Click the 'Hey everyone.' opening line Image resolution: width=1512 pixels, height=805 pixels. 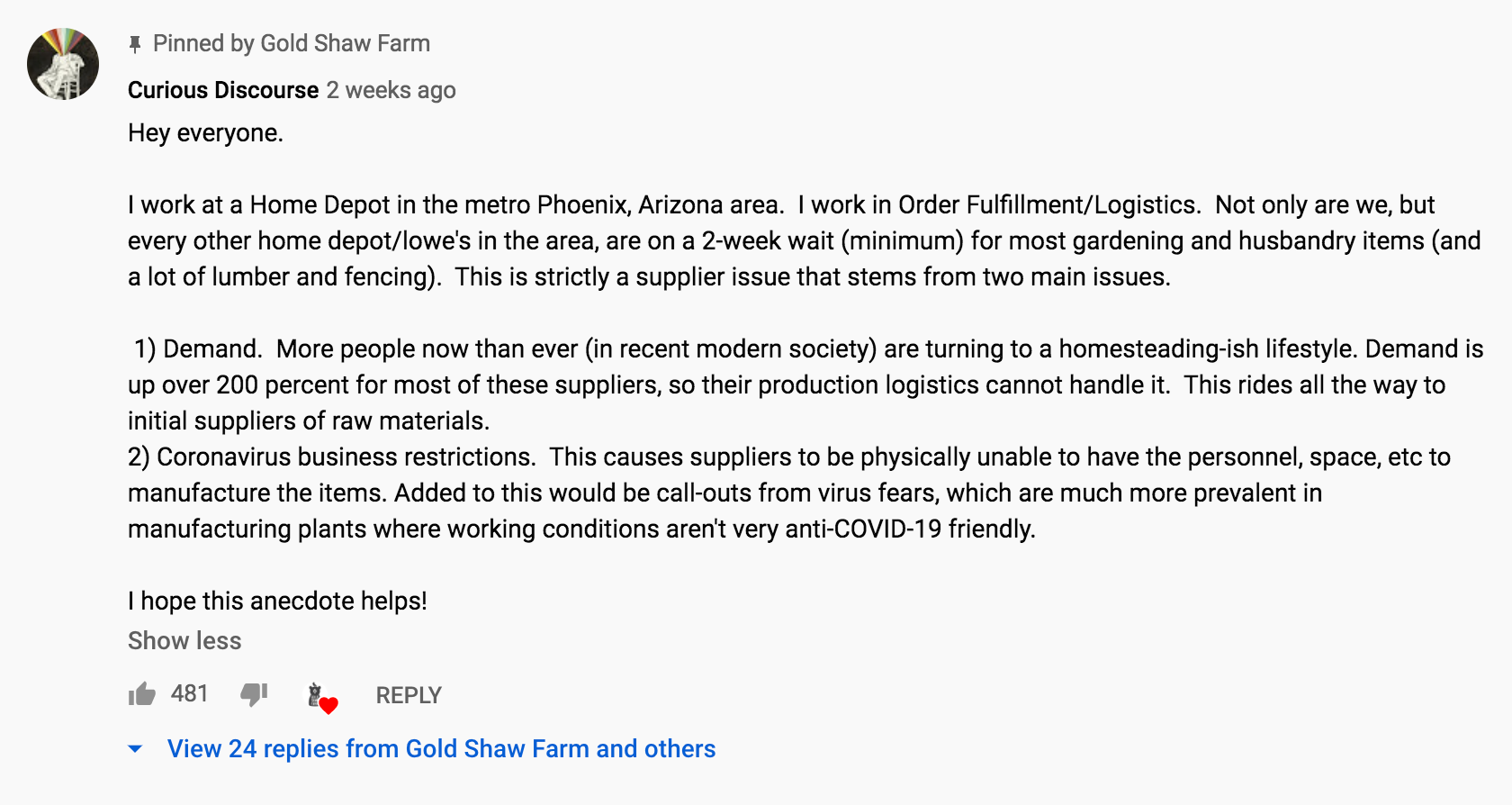[x=205, y=132]
